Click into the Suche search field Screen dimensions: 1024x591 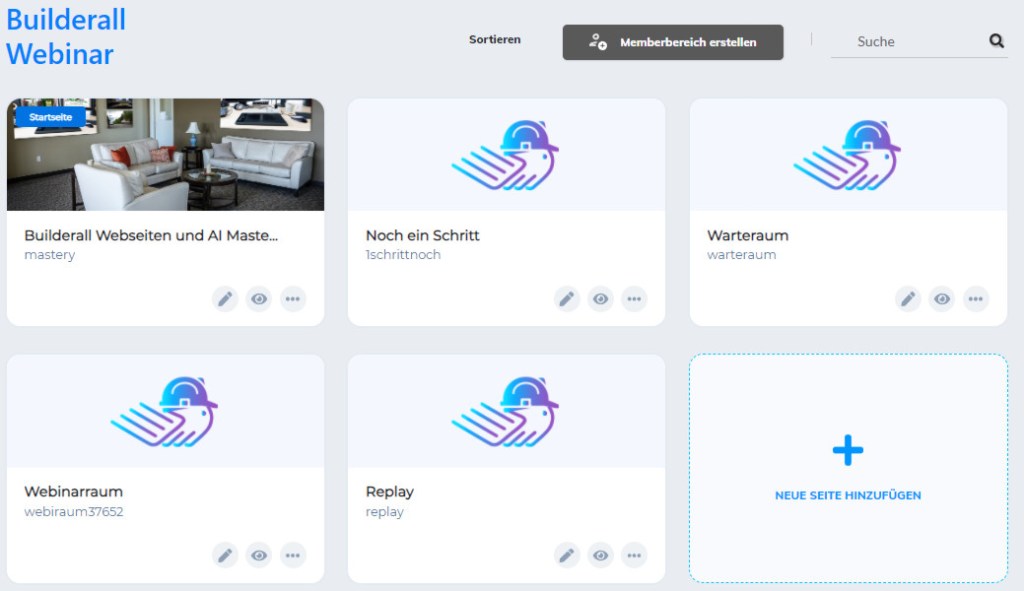[x=915, y=42]
